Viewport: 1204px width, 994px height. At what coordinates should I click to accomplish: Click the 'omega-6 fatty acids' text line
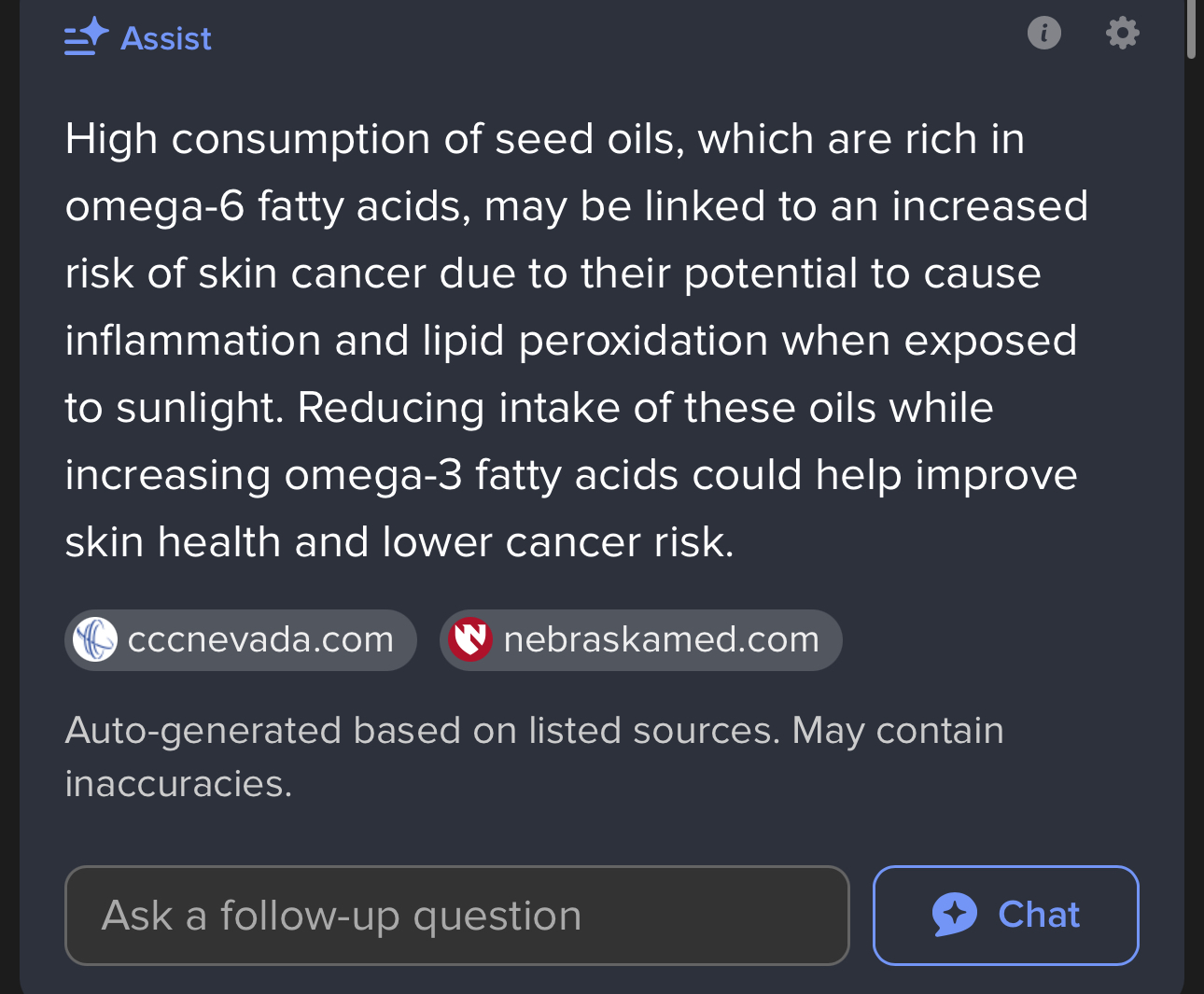click(x=577, y=206)
